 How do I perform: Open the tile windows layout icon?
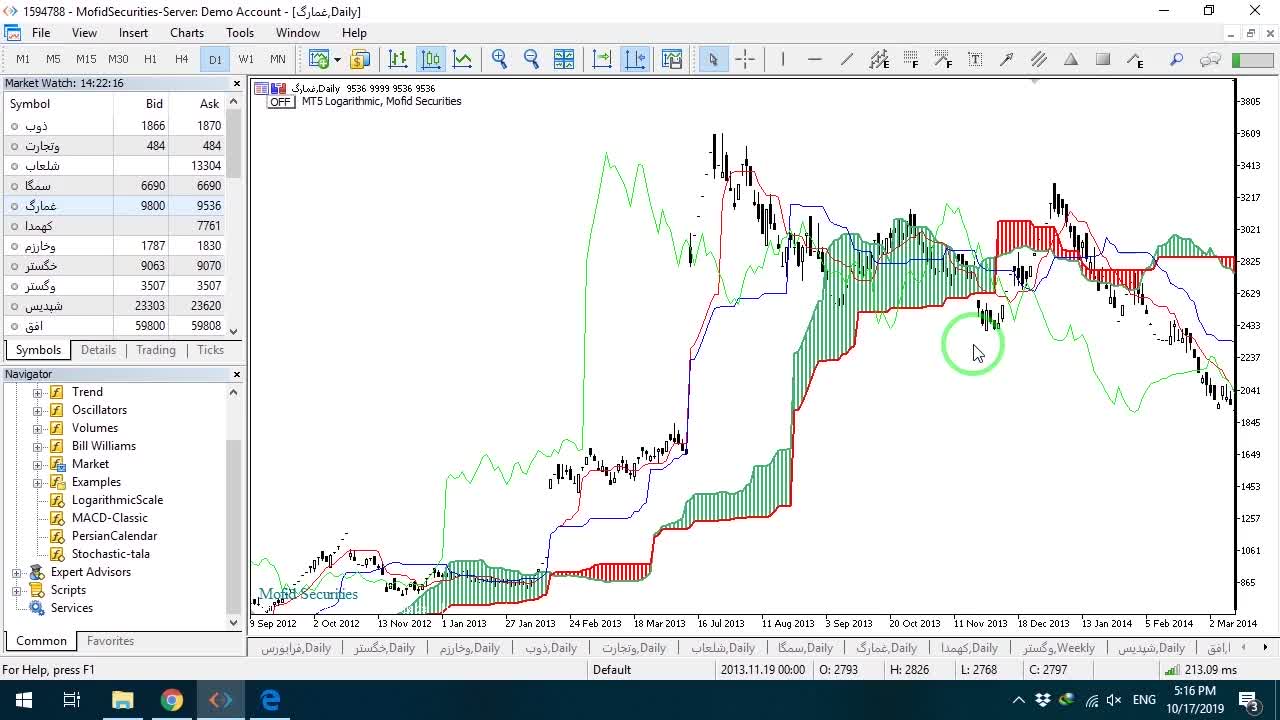[564, 59]
